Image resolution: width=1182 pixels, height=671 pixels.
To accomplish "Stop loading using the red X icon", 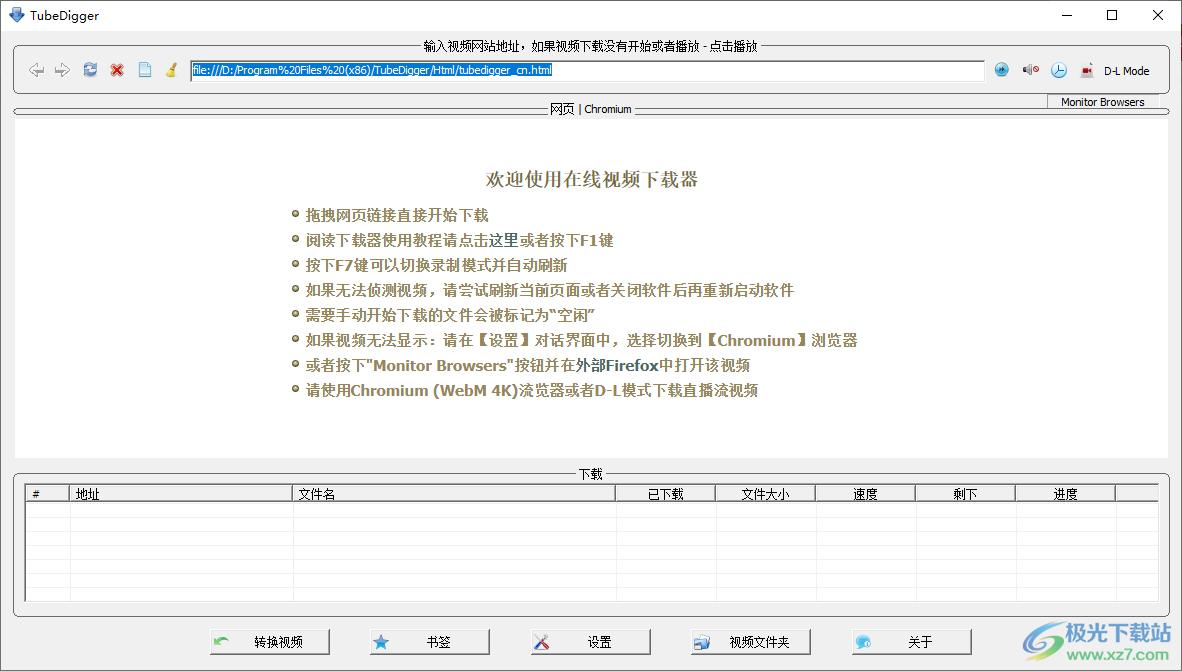I will point(116,70).
